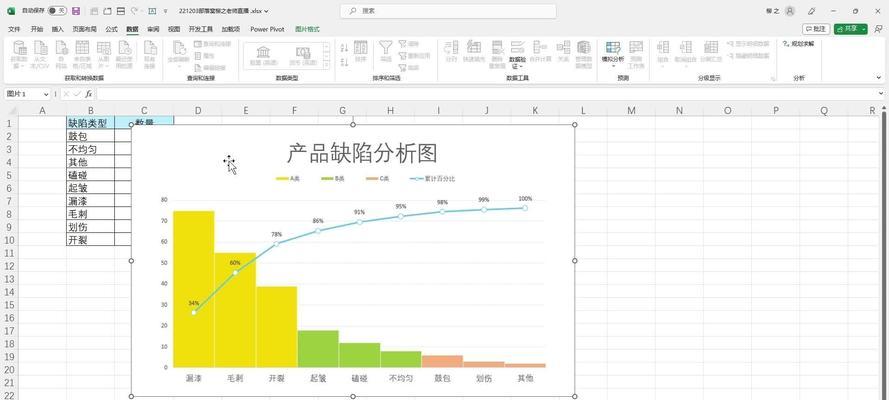Click the Save icon in quick access toolbar
The image size is (889, 400).
pos(76,11)
